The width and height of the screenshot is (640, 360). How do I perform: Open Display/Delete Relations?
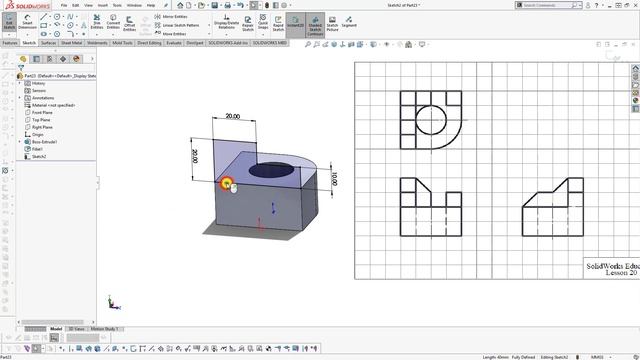click(227, 22)
